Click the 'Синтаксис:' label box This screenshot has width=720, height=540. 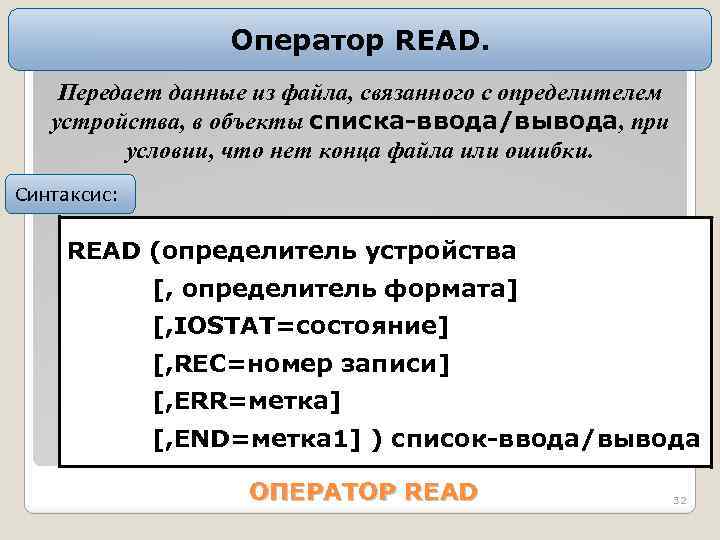(x=70, y=194)
